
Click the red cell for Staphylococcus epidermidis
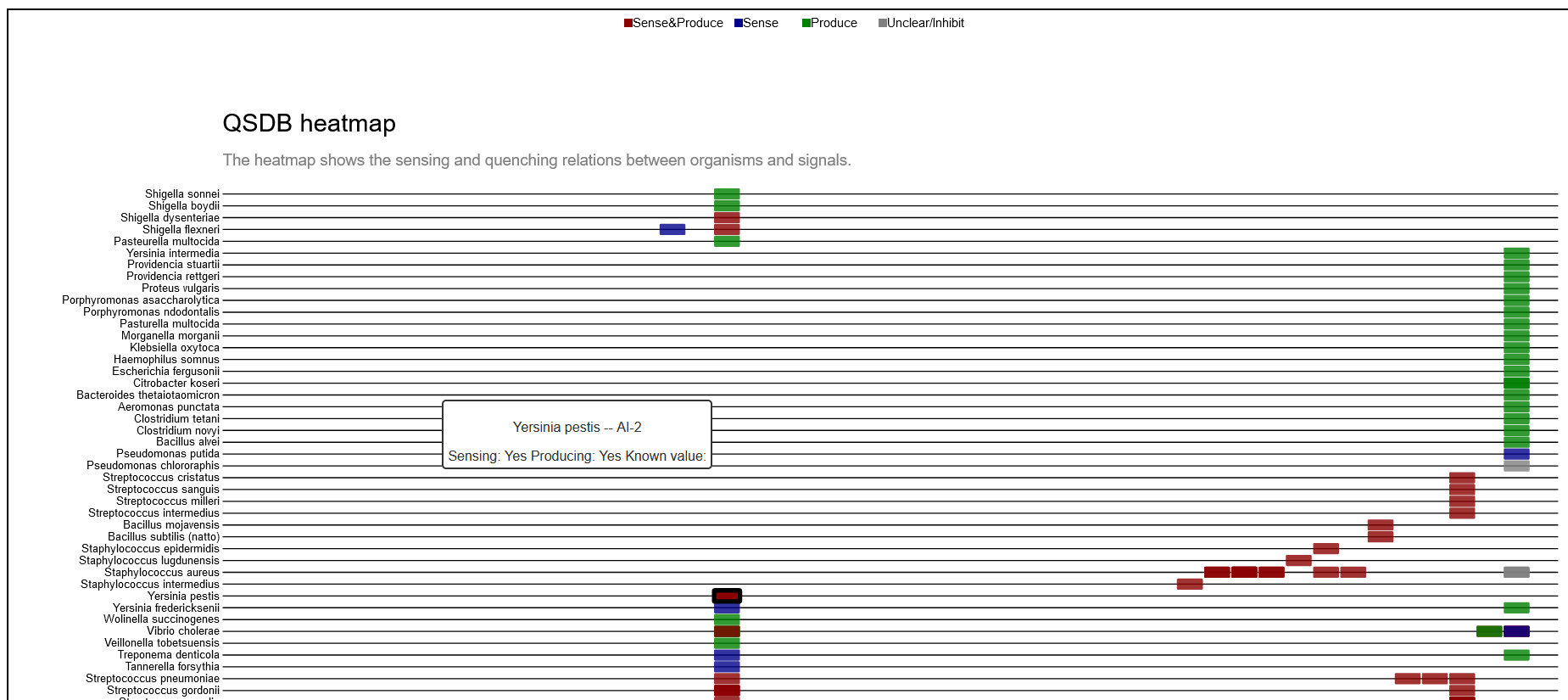point(1326,549)
